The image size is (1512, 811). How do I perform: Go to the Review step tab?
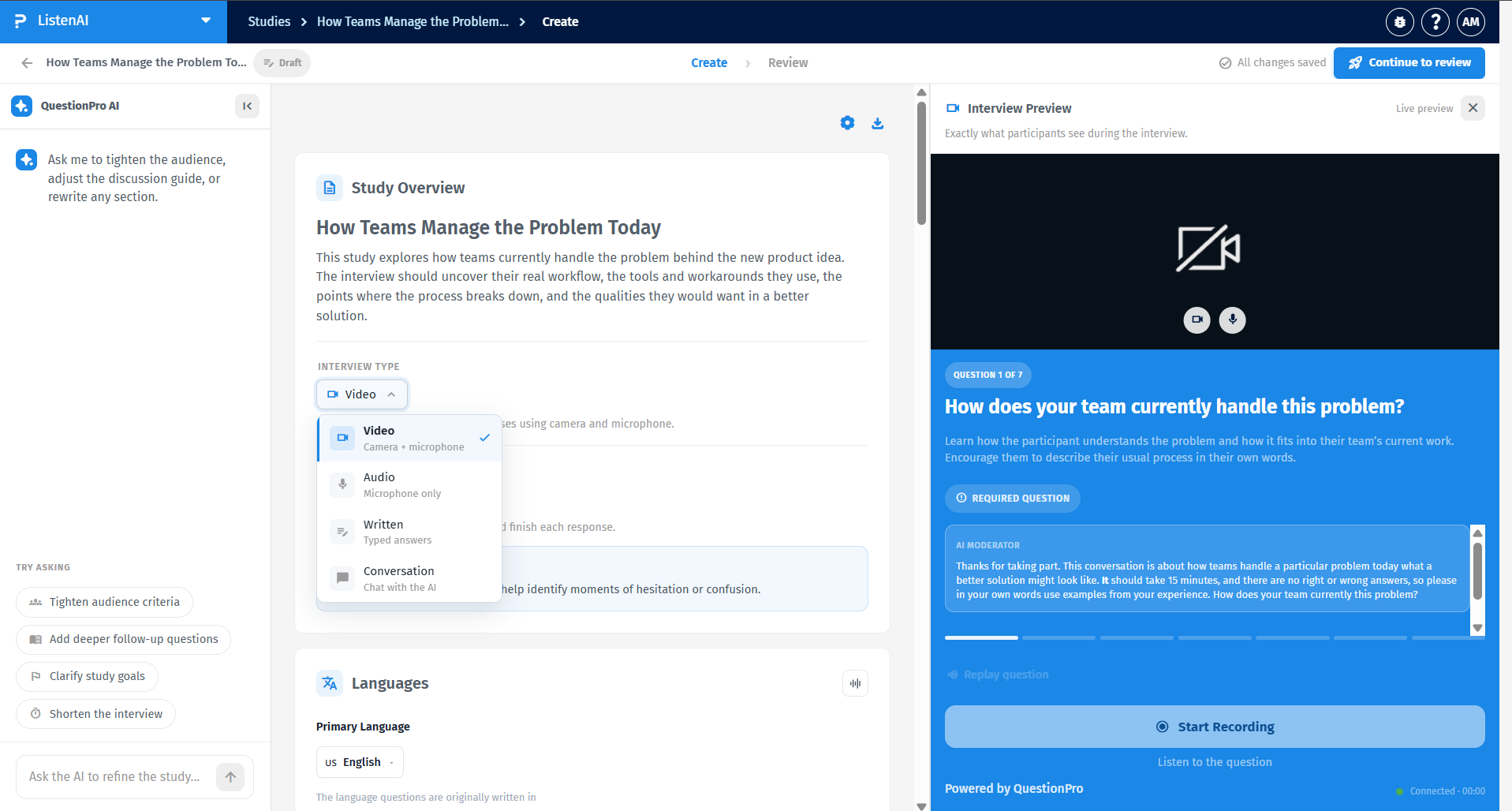(788, 63)
